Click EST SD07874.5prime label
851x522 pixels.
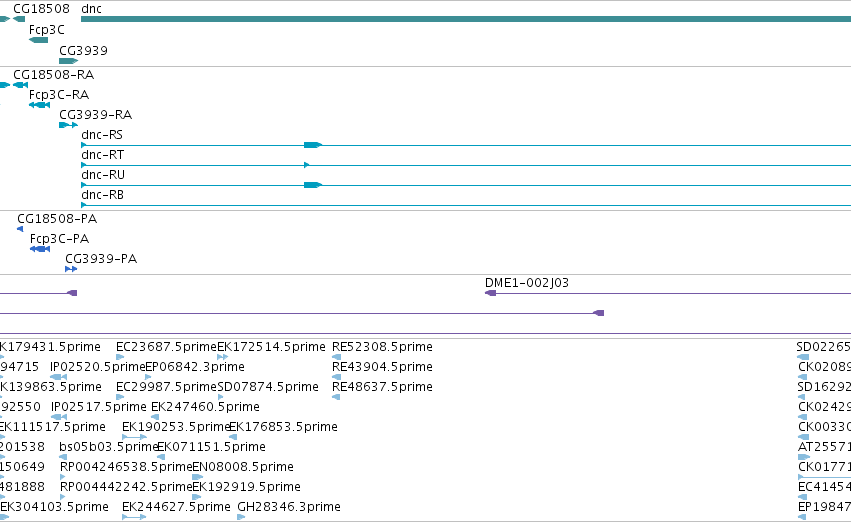[268, 387]
